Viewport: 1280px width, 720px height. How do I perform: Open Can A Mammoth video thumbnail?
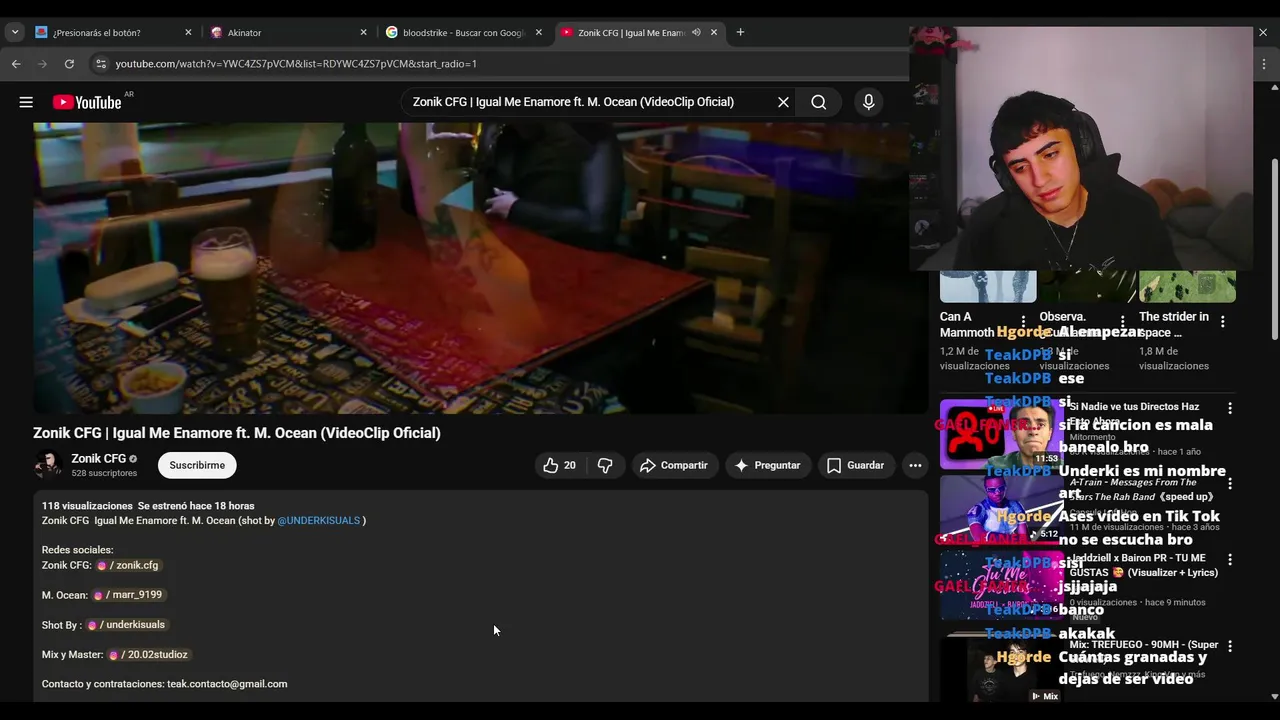[x=988, y=286]
